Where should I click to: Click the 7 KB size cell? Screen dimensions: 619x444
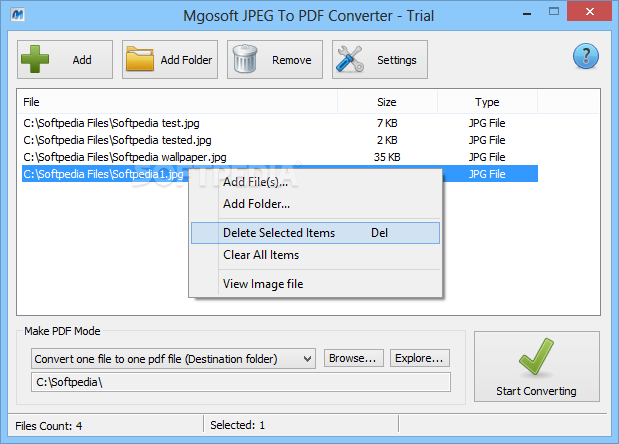click(387, 123)
